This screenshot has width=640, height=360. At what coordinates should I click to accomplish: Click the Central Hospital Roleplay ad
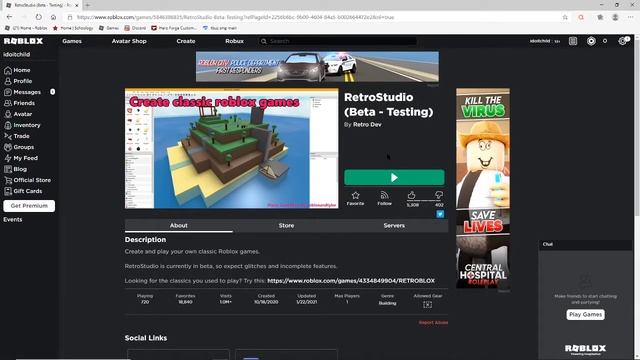483,188
